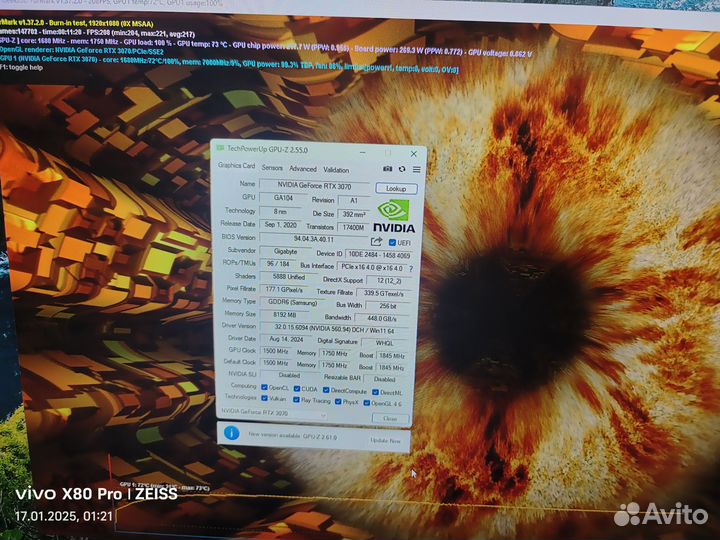Toggle the CUDA checkbox
720x540 pixels.
297,389
